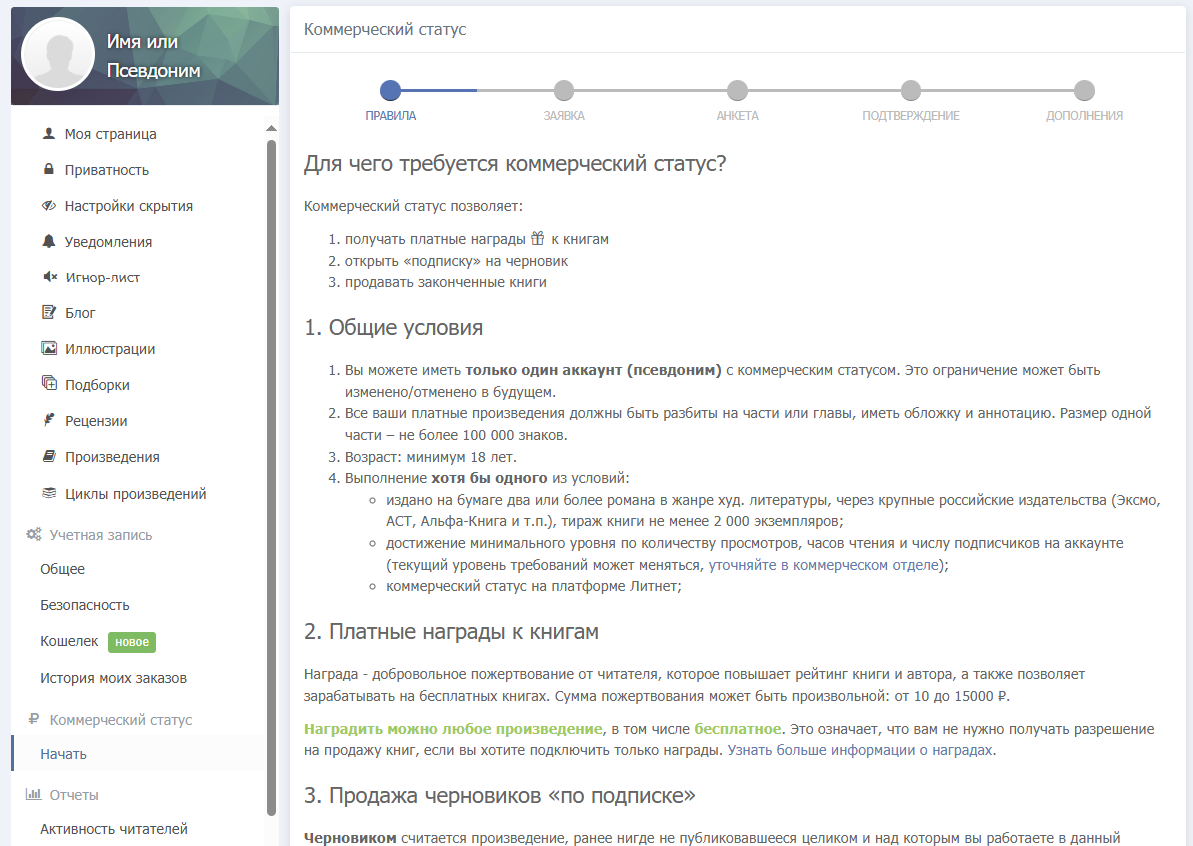Click the quill icon beside Рецензии
This screenshot has height=846, width=1193.
[x=49, y=420]
